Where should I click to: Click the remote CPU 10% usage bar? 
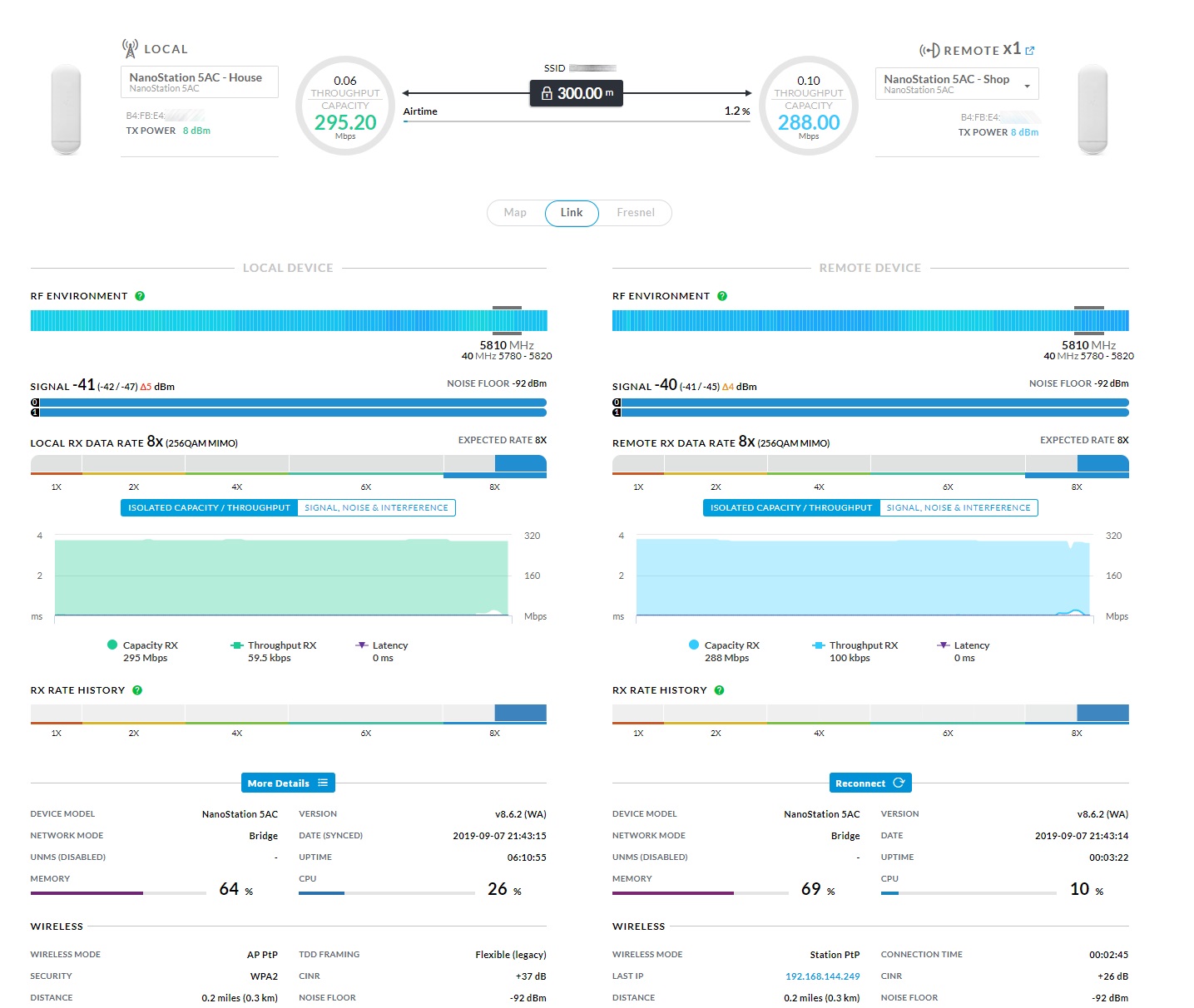point(969,893)
